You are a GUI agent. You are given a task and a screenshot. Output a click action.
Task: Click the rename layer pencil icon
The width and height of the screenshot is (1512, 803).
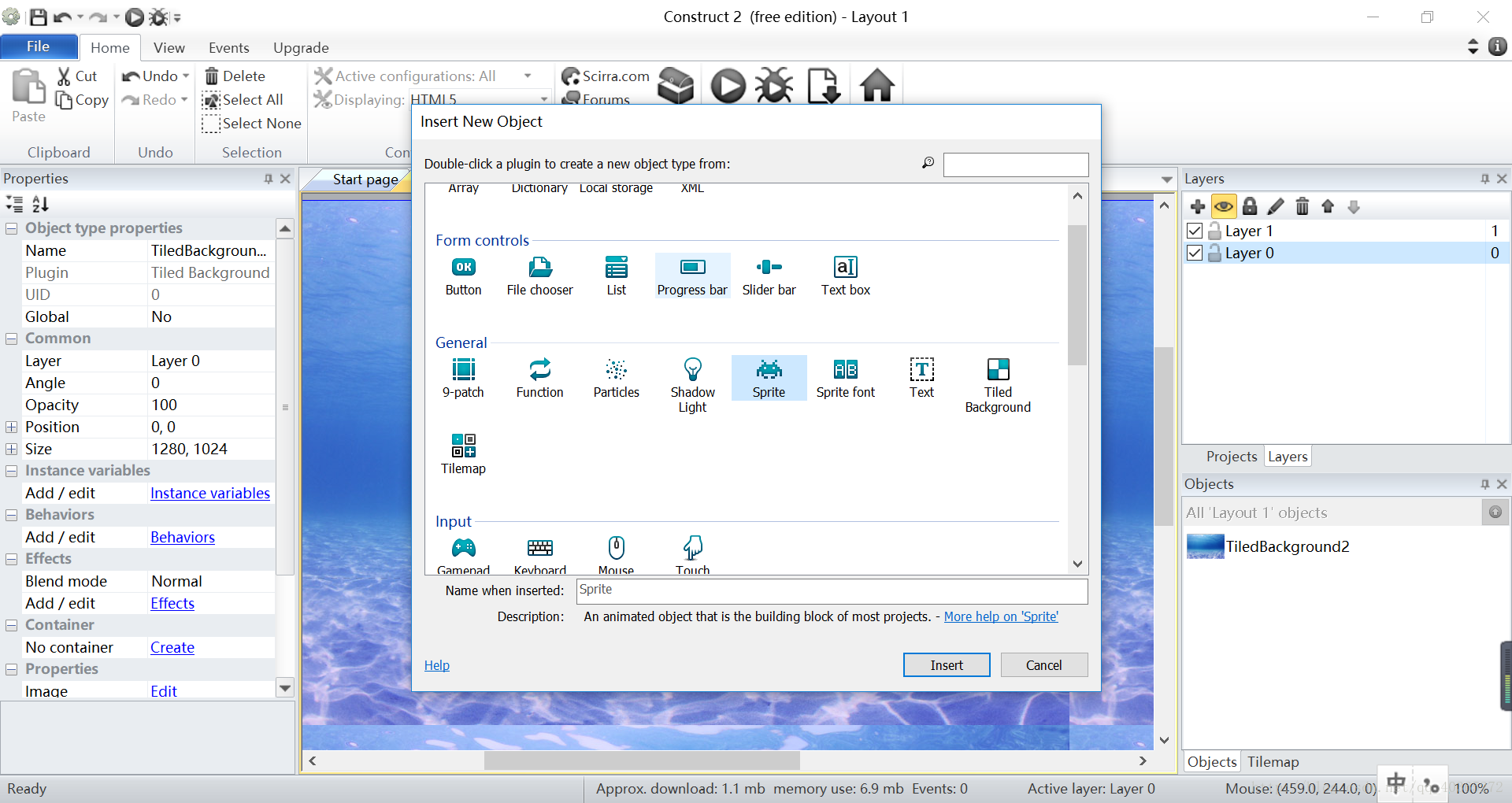tap(1276, 206)
